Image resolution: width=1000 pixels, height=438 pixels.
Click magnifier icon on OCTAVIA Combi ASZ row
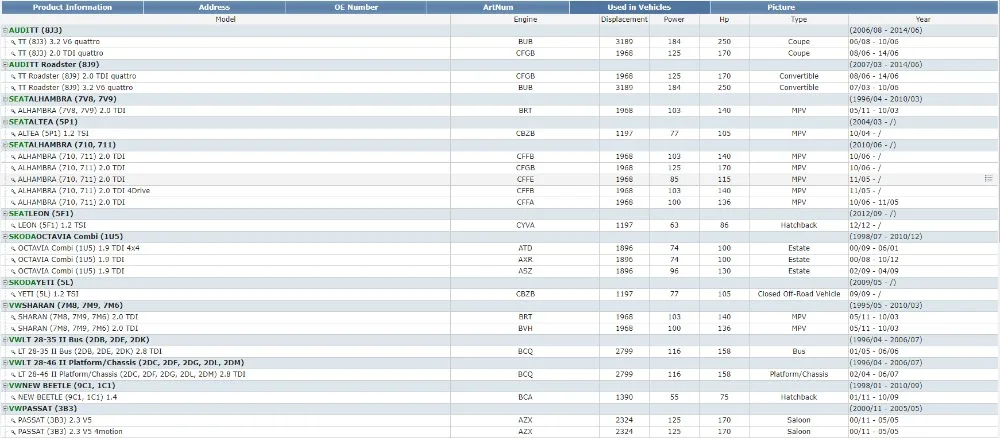point(13,271)
